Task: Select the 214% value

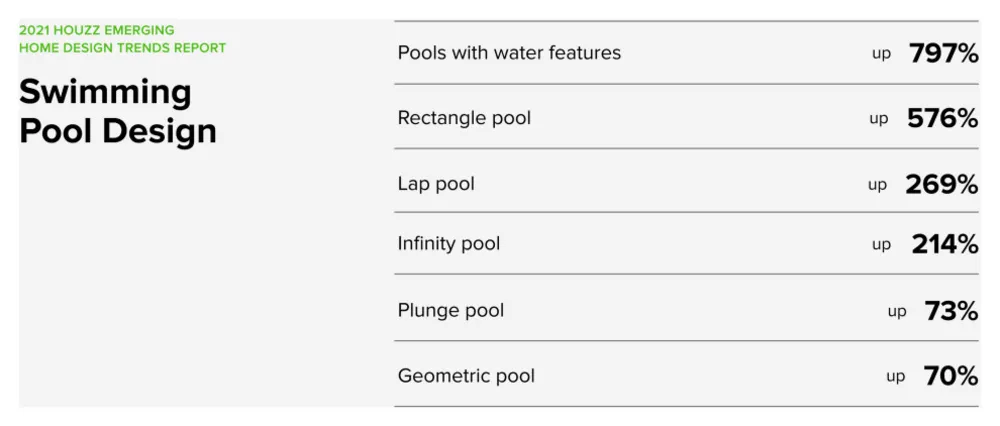Action: coord(944,244)
